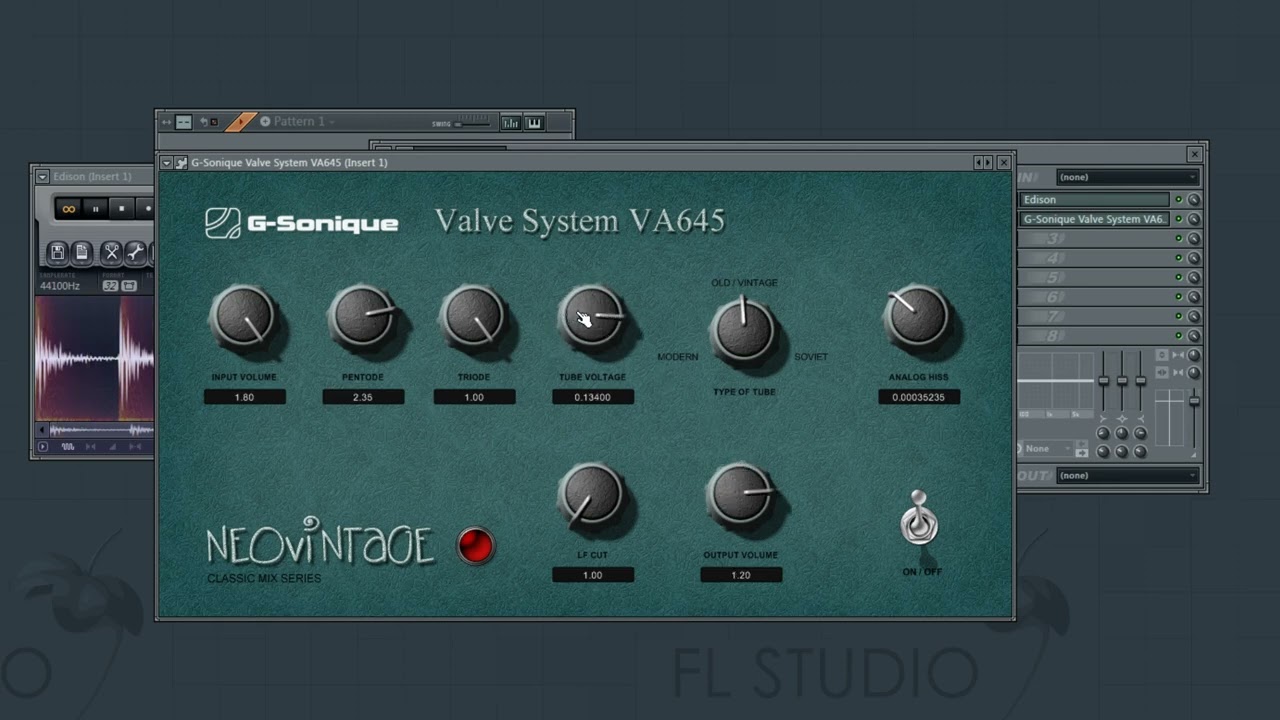
Task: Click the G-Sonique logo
Action: coord(302,223)
